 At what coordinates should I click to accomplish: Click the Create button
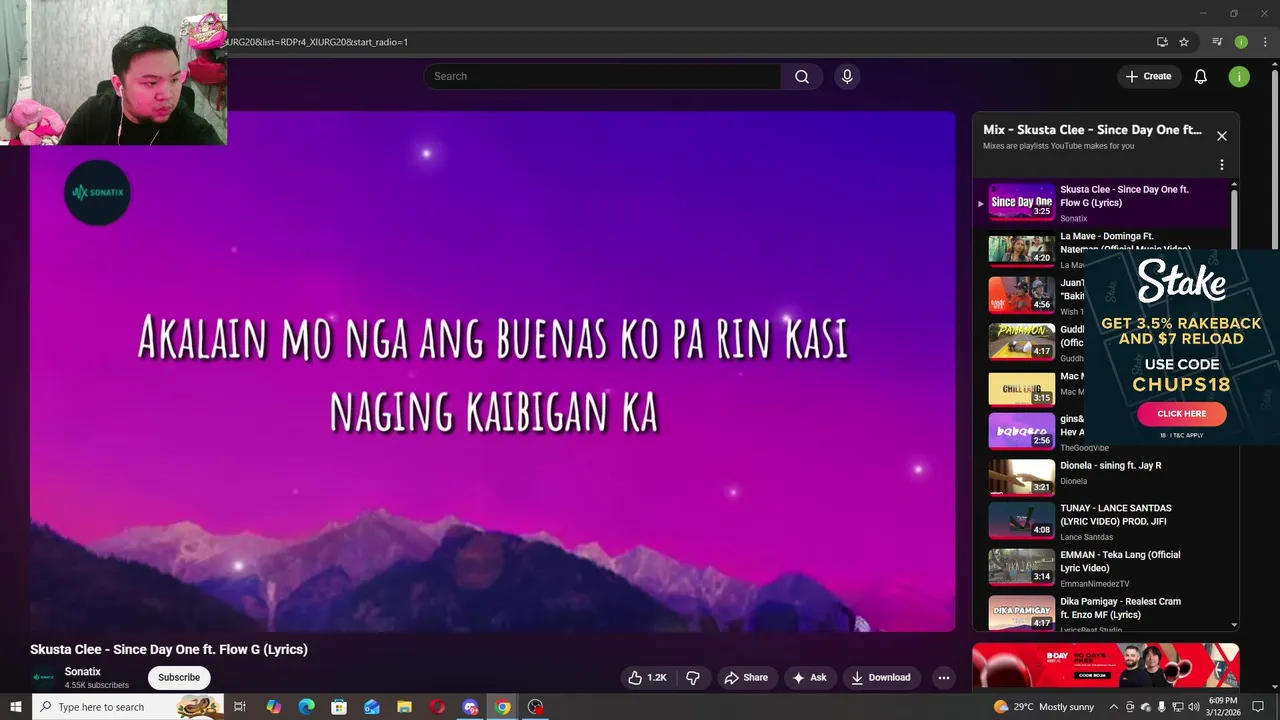click(x=1148, y=77)
